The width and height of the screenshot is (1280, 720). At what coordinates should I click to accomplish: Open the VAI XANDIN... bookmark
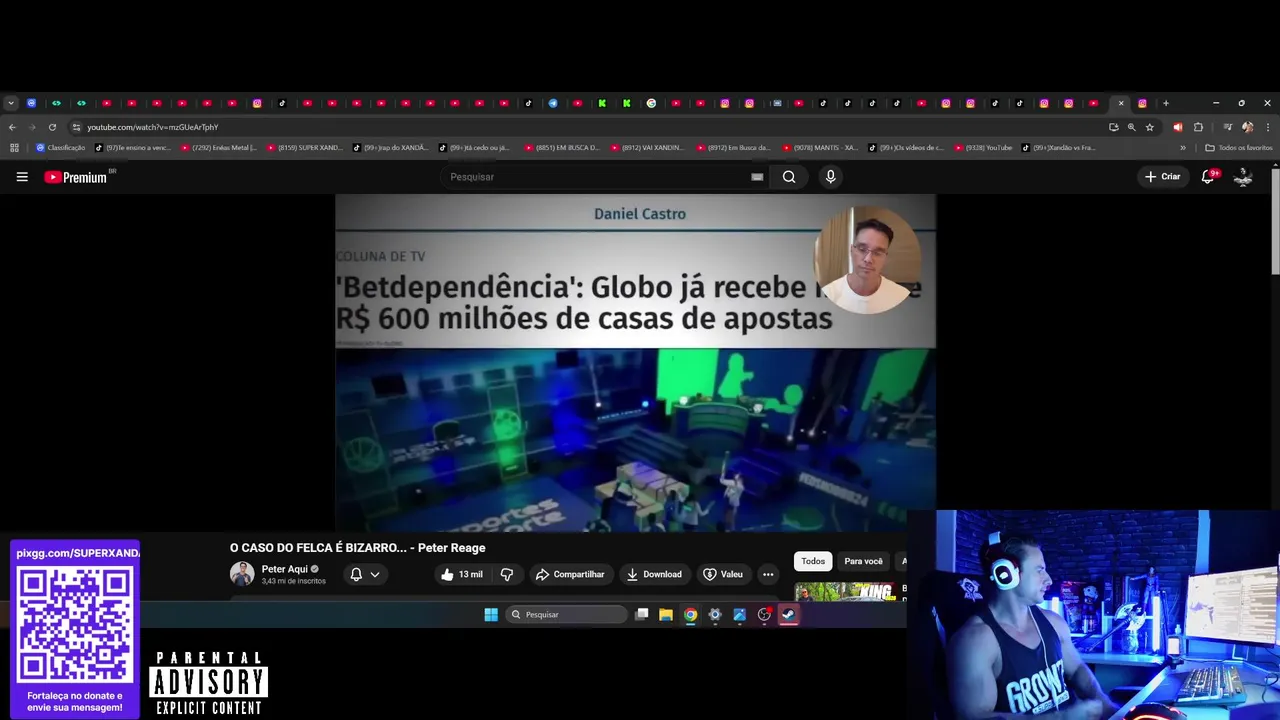coord(648,148)
